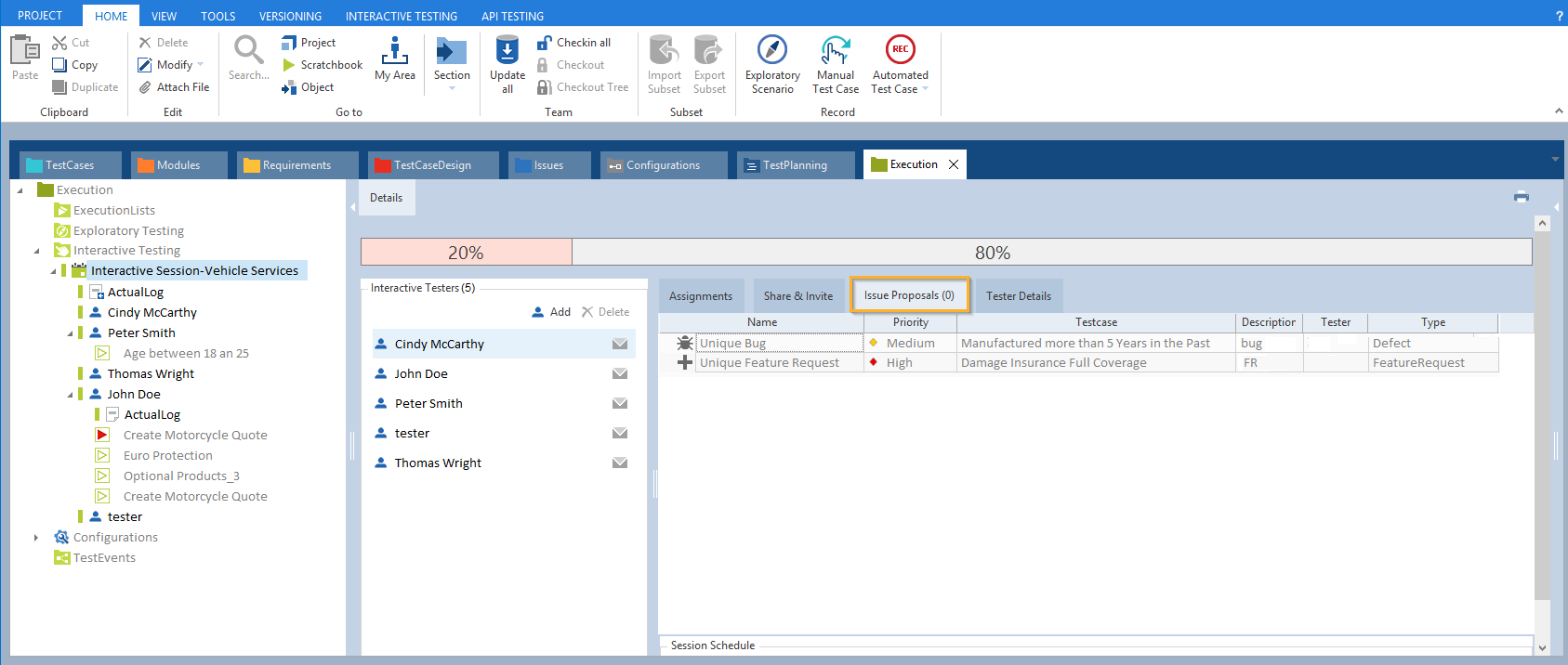Click the 20% portion of the progress bar
This screenshot has height=665, width=1568.
[466, 253]
